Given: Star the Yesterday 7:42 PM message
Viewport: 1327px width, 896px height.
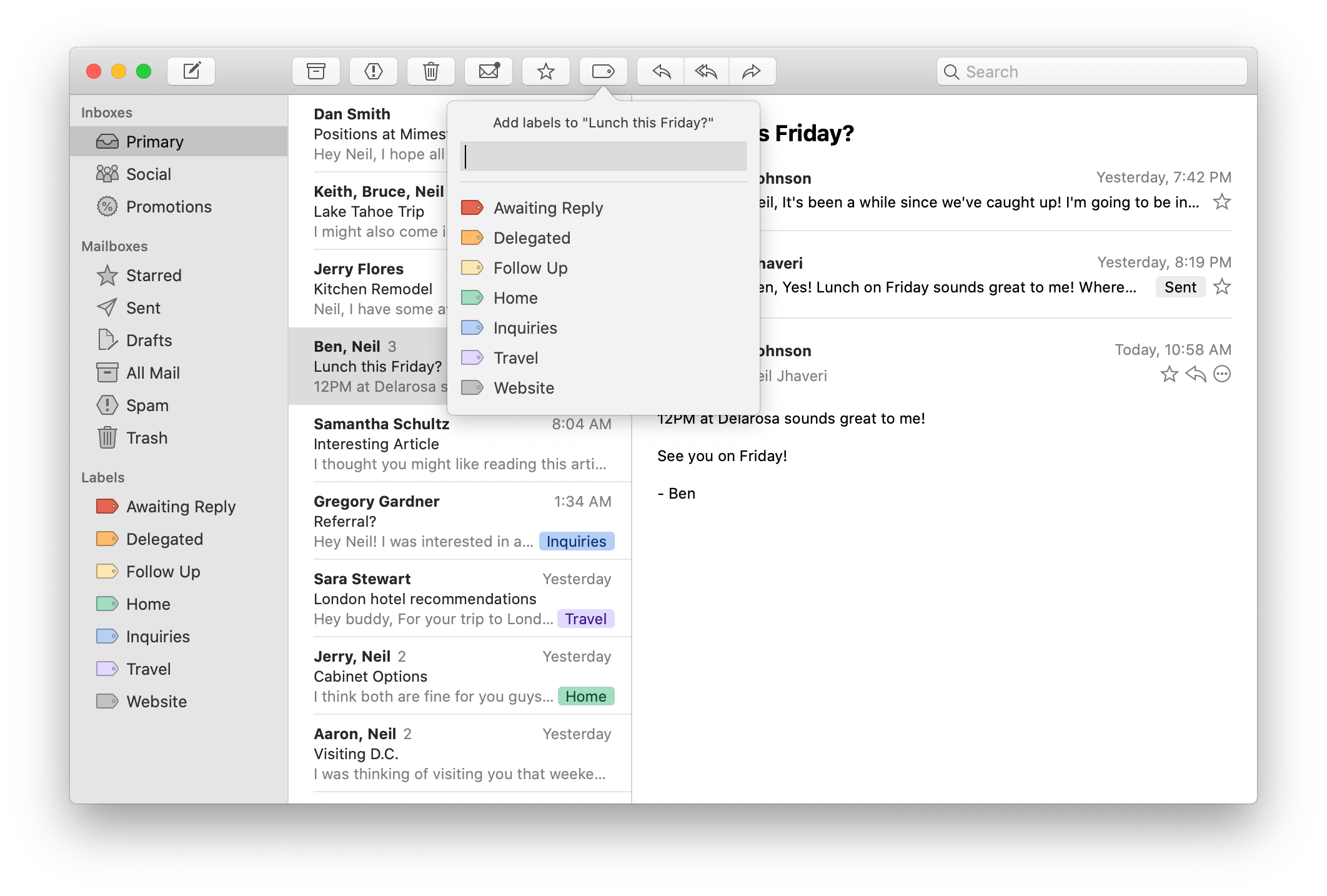Looking at the screenshot, I should [x=1221, y=202].
